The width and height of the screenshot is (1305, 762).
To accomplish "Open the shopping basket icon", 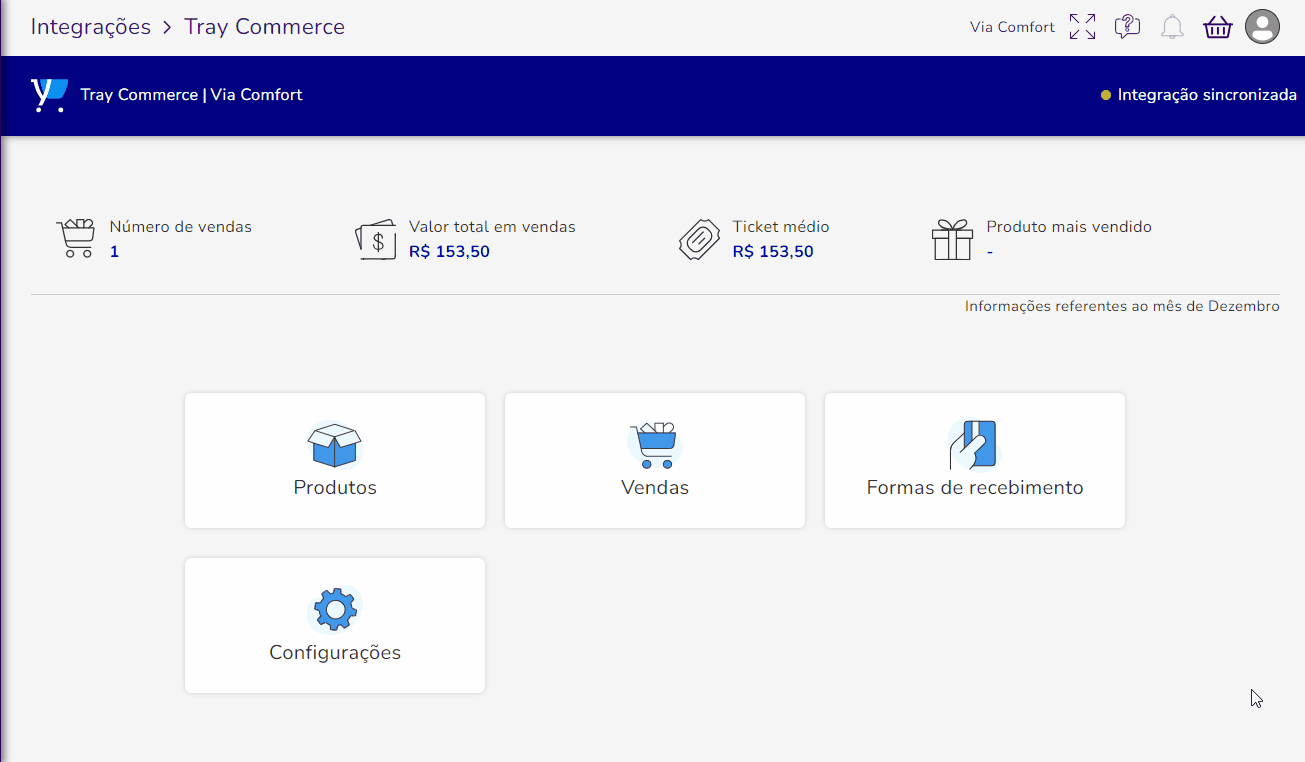I will pos(1217,27).
